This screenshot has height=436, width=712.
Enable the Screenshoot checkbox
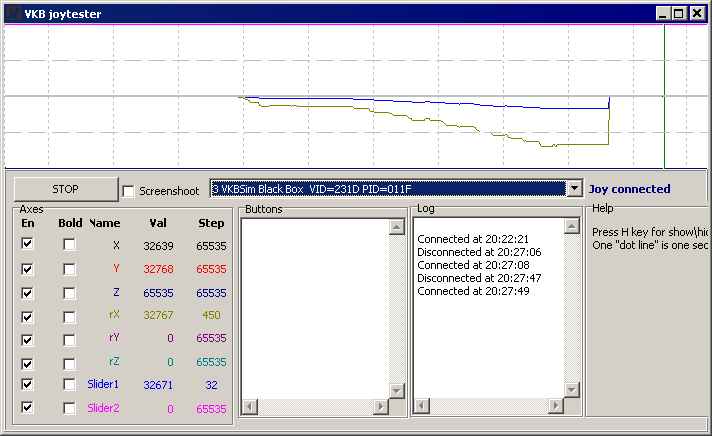click(129, 191)
